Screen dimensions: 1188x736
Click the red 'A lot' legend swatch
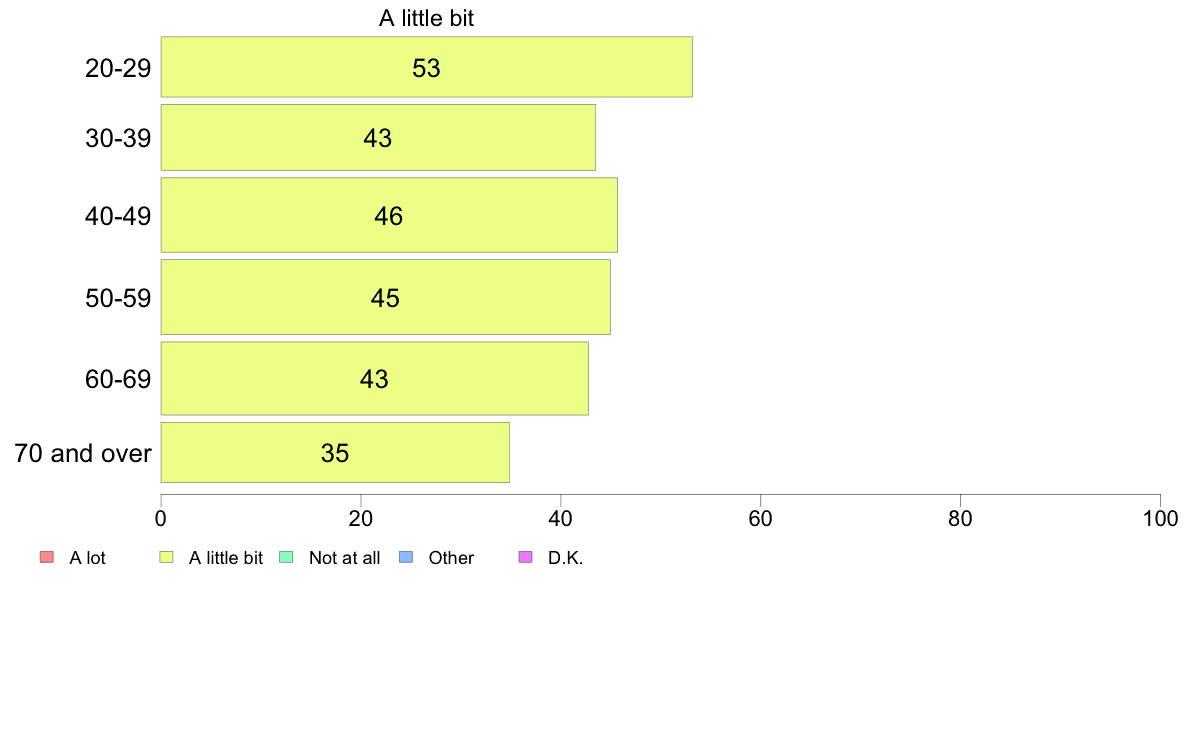click(47, 557)
